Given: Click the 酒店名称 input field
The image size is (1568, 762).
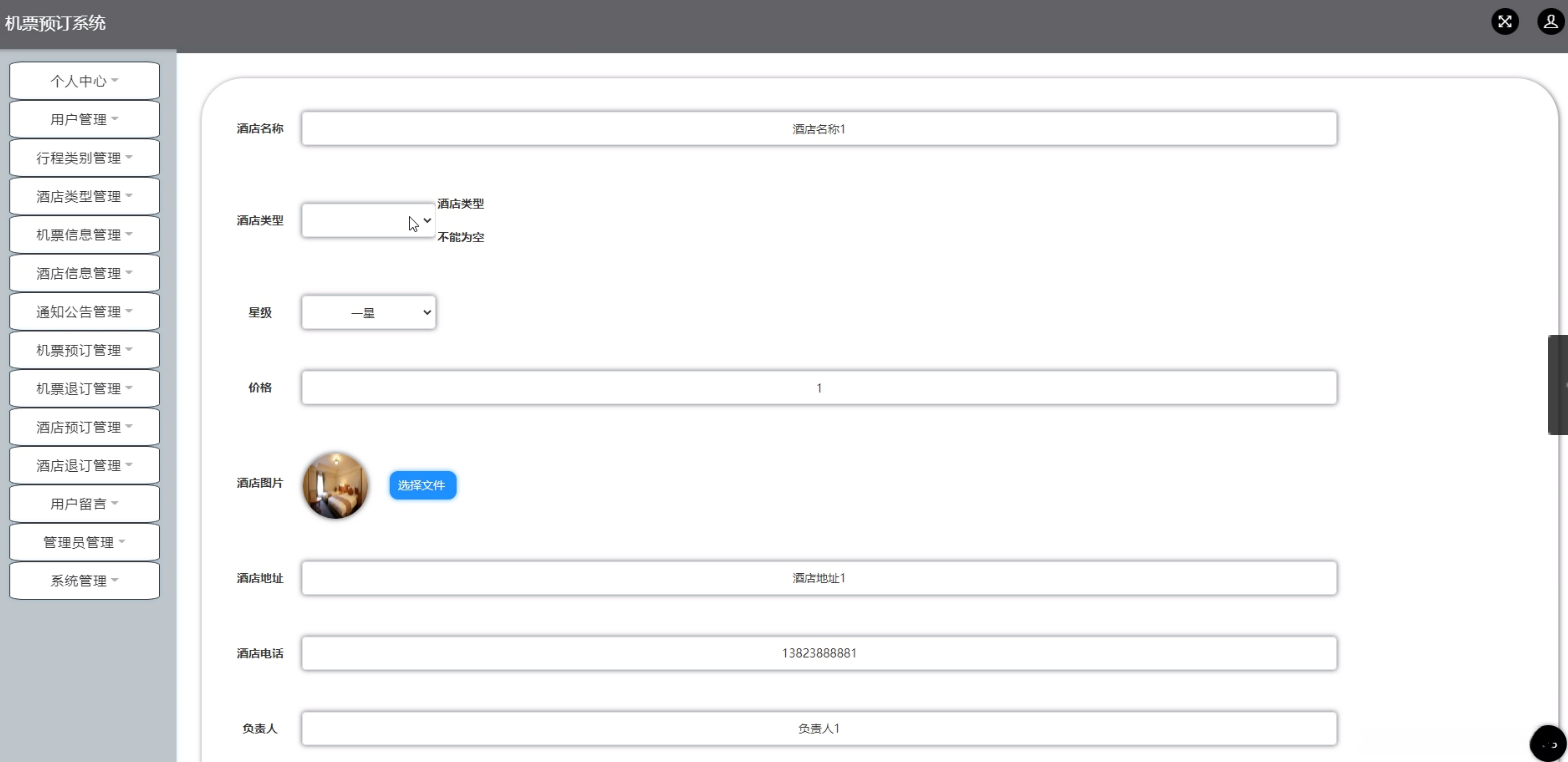Looking at the screenshot, I should coord(819,129).
